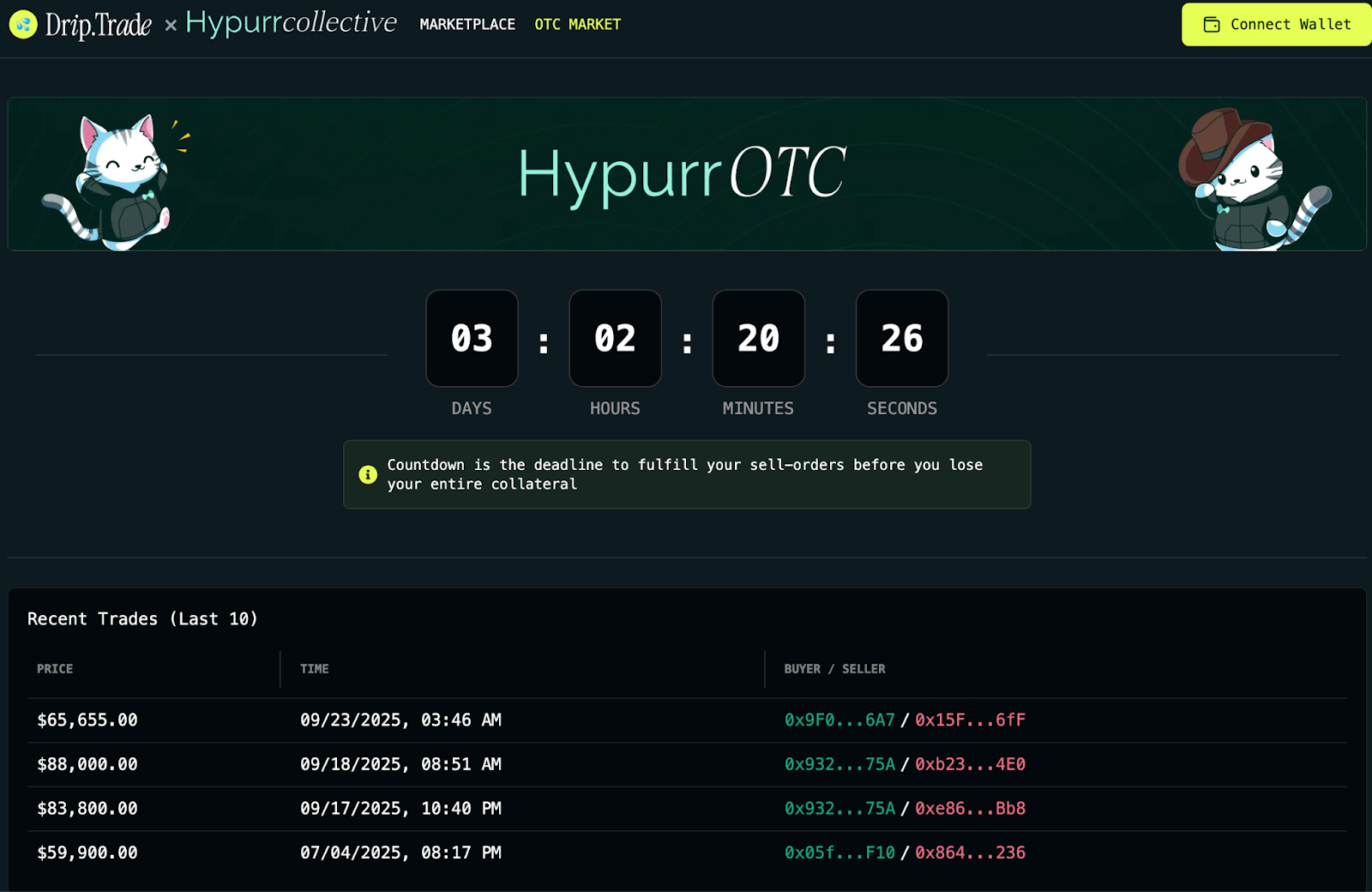Click the 02 hours countdown box
Image resolution: width=1372 pixels, height=892 pixels.
615,339
